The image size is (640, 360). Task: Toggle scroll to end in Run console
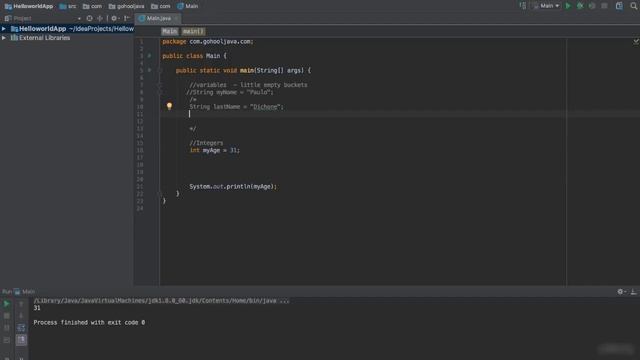click(21, 340)
